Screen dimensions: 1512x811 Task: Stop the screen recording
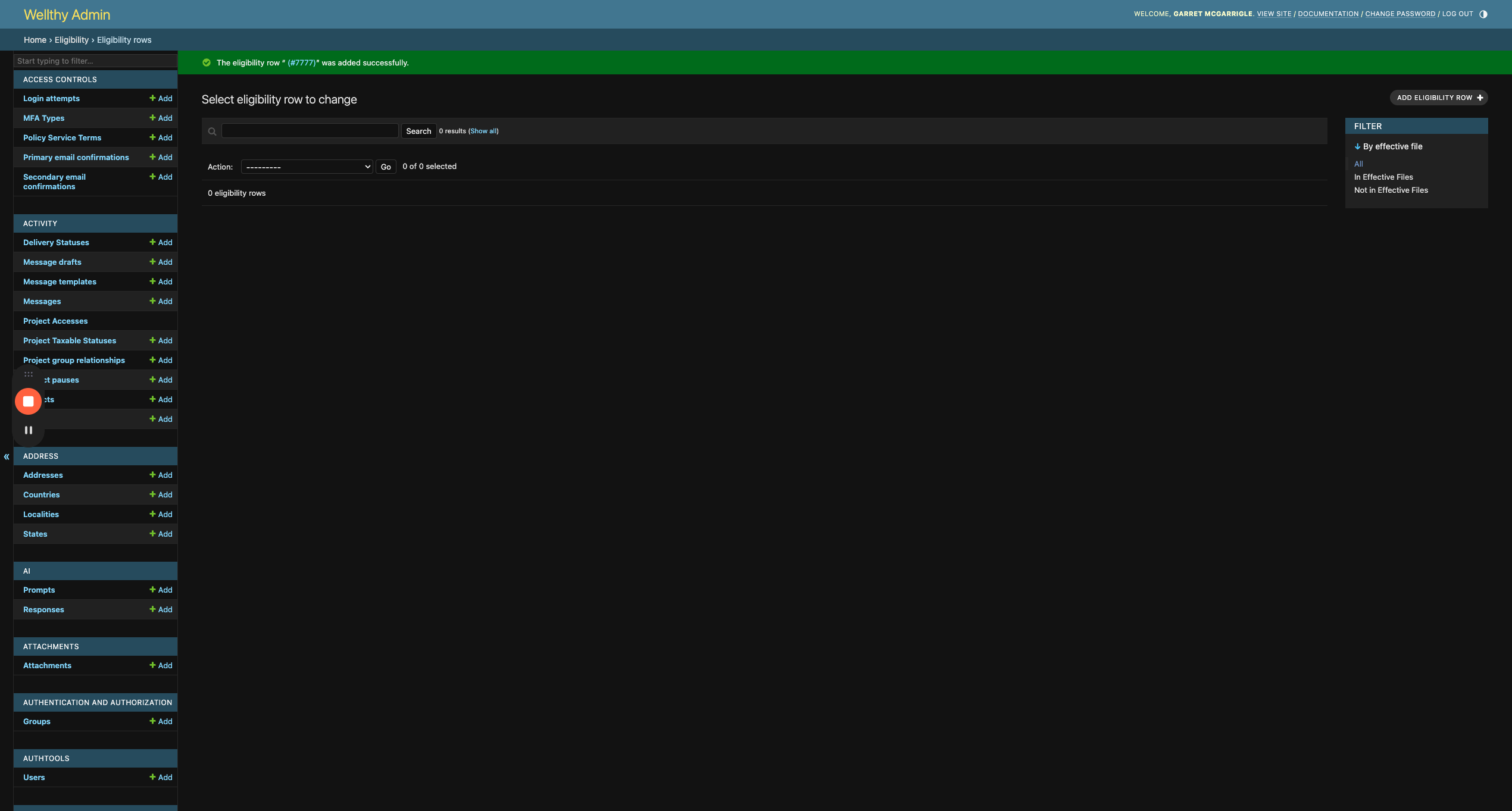tap(28, 401)
